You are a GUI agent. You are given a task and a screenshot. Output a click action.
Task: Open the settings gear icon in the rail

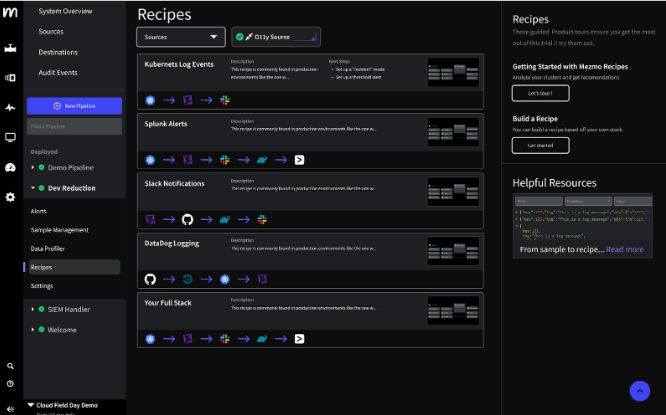[x=10, y=197]
